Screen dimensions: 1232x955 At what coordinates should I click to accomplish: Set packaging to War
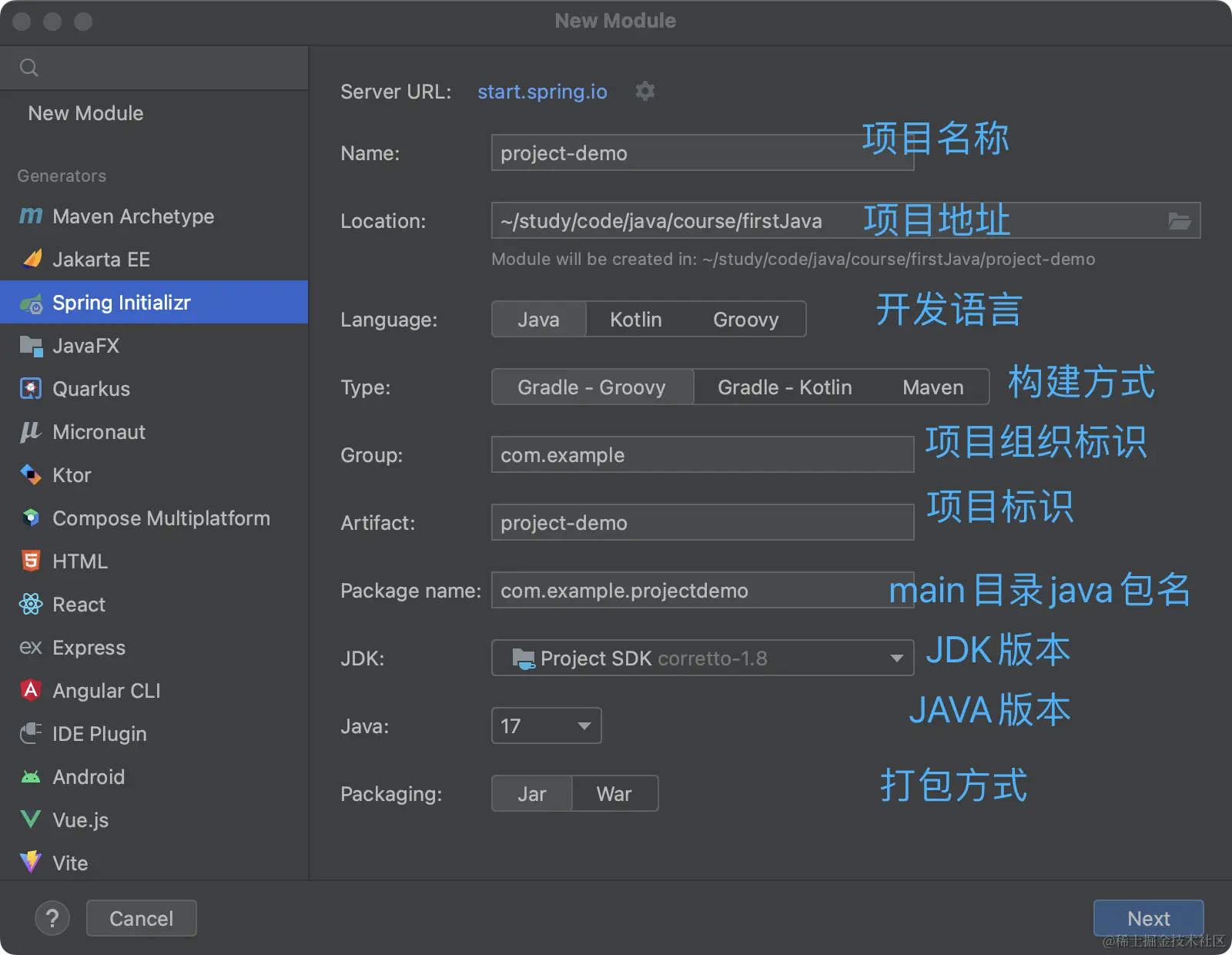pyautogui.click(x=614, y=793)
